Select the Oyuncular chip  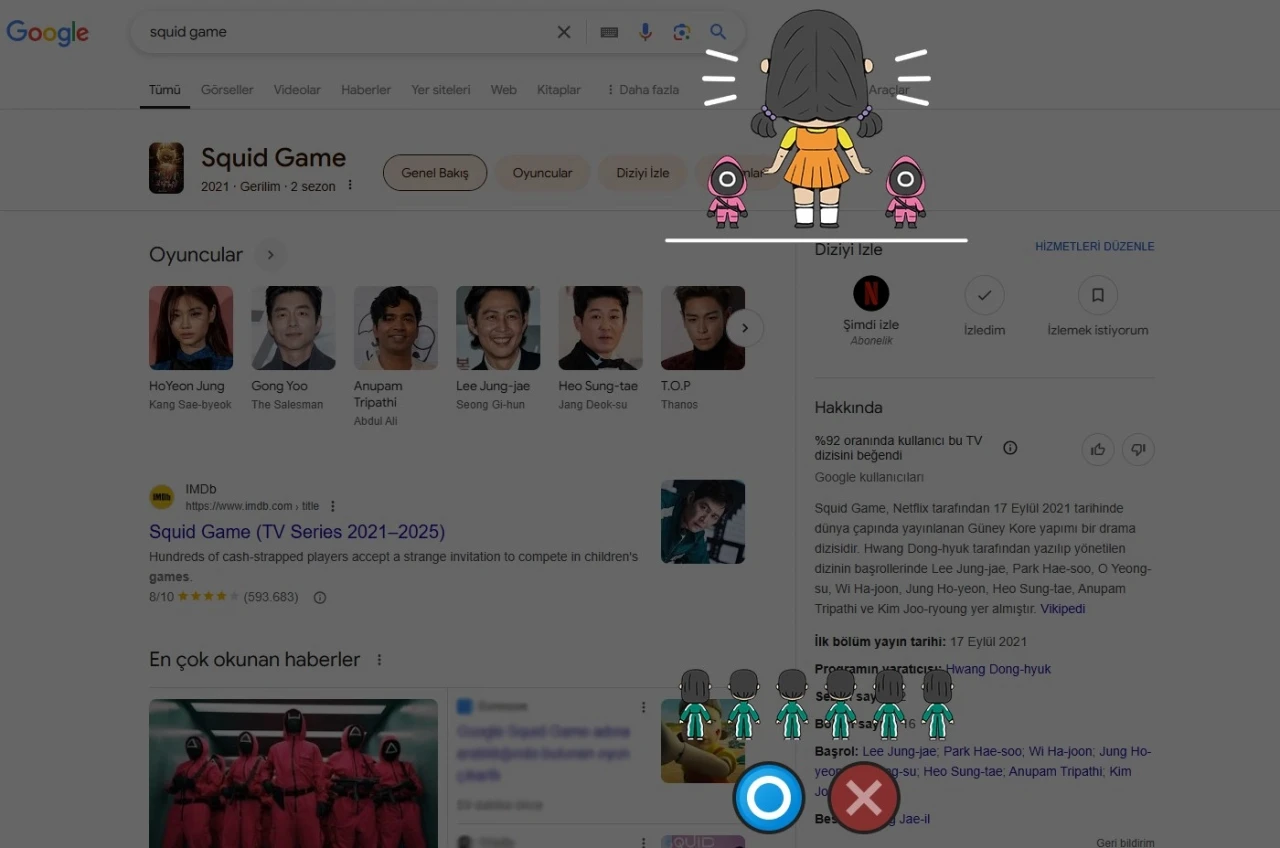point(542,173)
